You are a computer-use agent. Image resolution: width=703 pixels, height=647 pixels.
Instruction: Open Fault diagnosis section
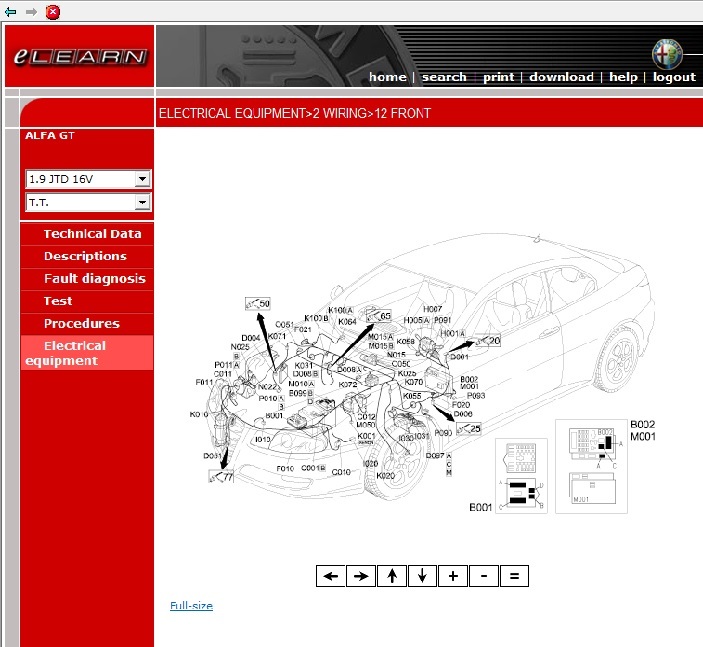point(95,279)
